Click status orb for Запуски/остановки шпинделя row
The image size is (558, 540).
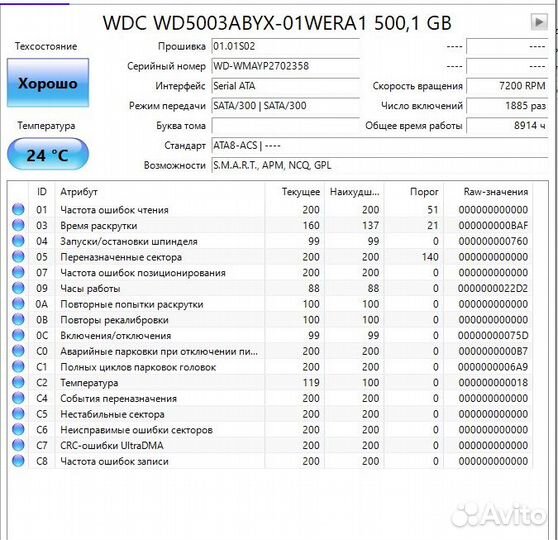click(x=18, y=241)
